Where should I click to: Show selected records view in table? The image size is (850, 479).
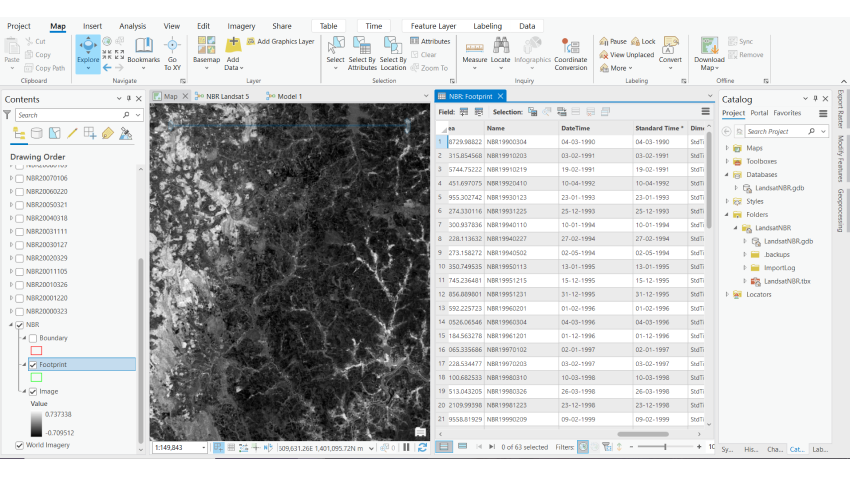[462, 447]
